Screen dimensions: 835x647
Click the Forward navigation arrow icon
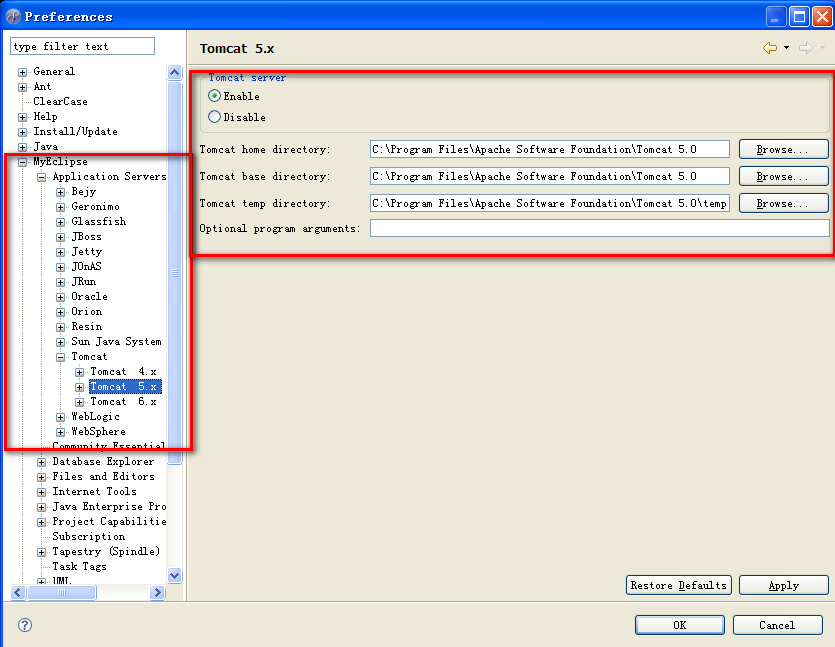806,48
